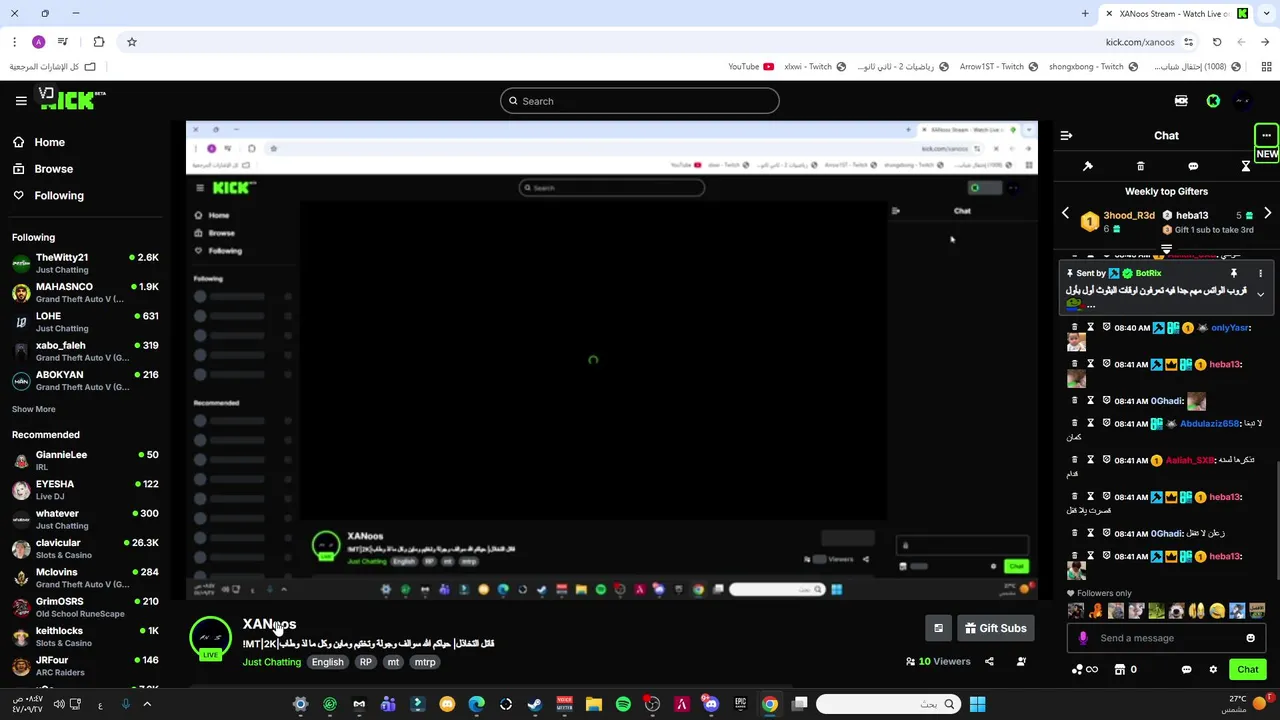1280x720 pixels.
Task: Click Abdulaziz658 username in chat
Action: 1209,424
